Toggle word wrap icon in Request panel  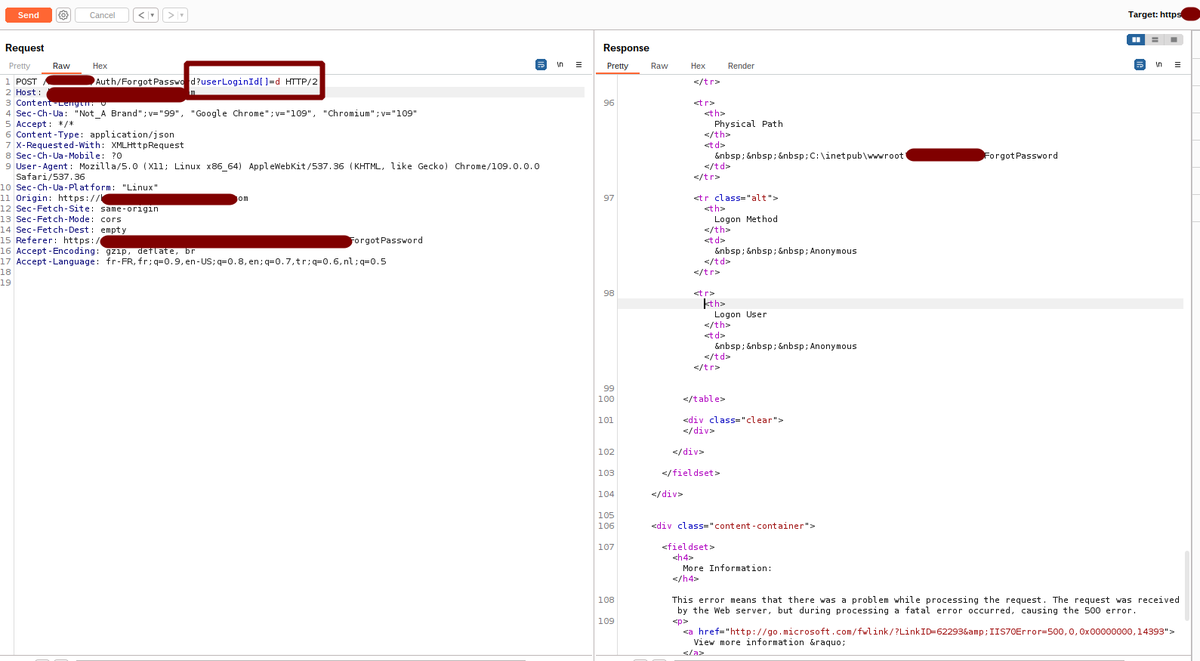tap(541, 65)
